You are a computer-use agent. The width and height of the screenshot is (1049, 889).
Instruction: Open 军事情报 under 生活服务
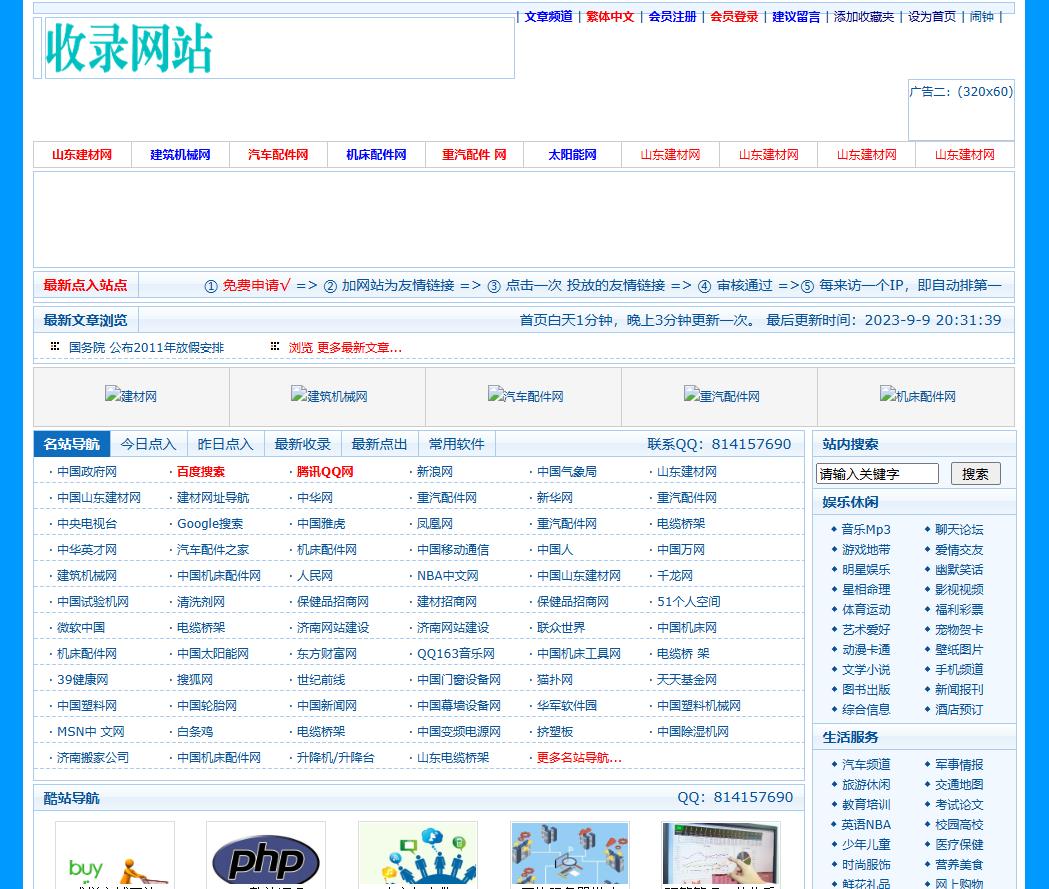[x=959, y=765]
